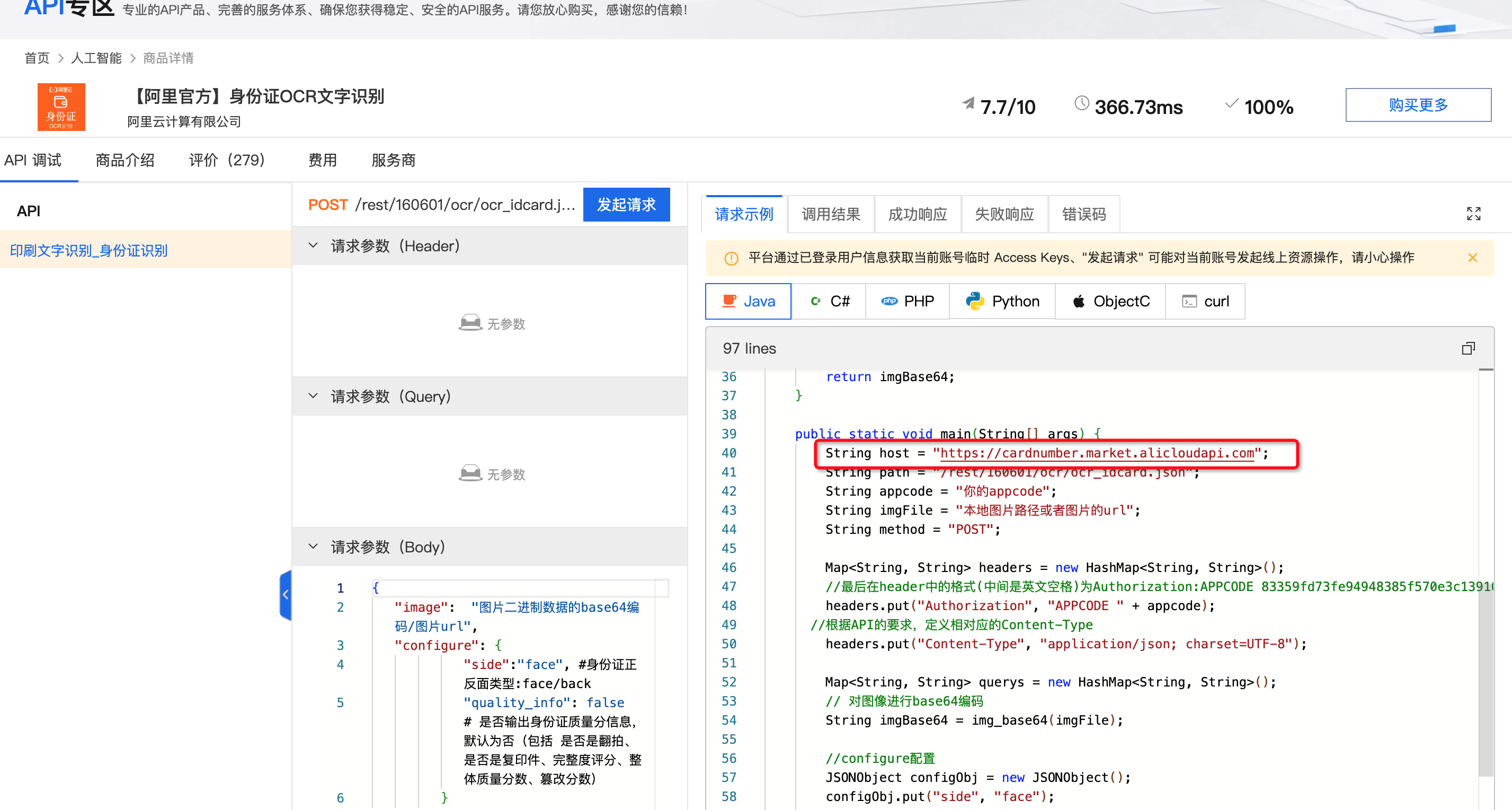The image size is (1512, 810).
Task: Click the rating arrow icon beside 7.7/10
Action: point(968,104)
